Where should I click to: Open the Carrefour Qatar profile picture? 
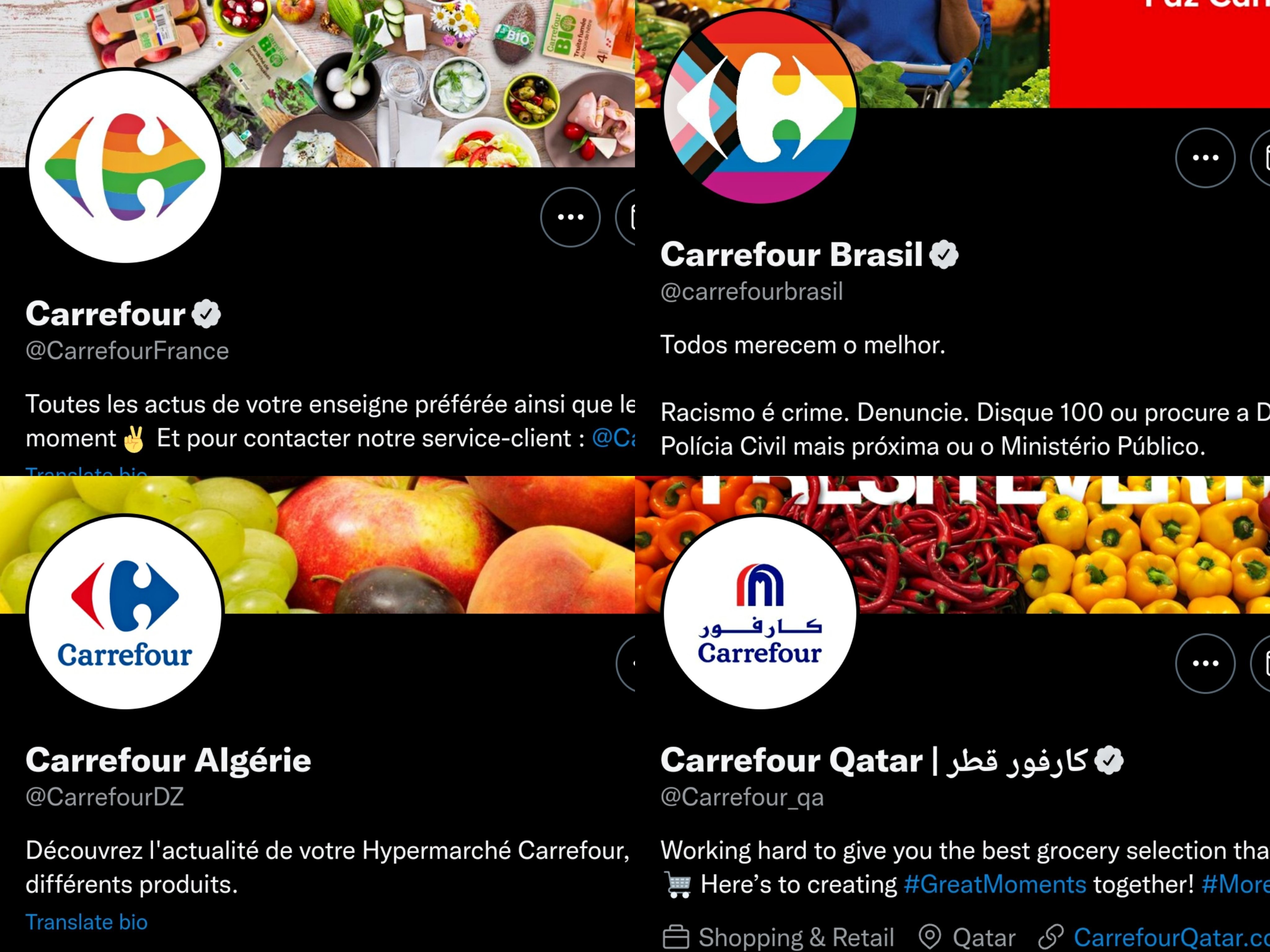(760, 612)
